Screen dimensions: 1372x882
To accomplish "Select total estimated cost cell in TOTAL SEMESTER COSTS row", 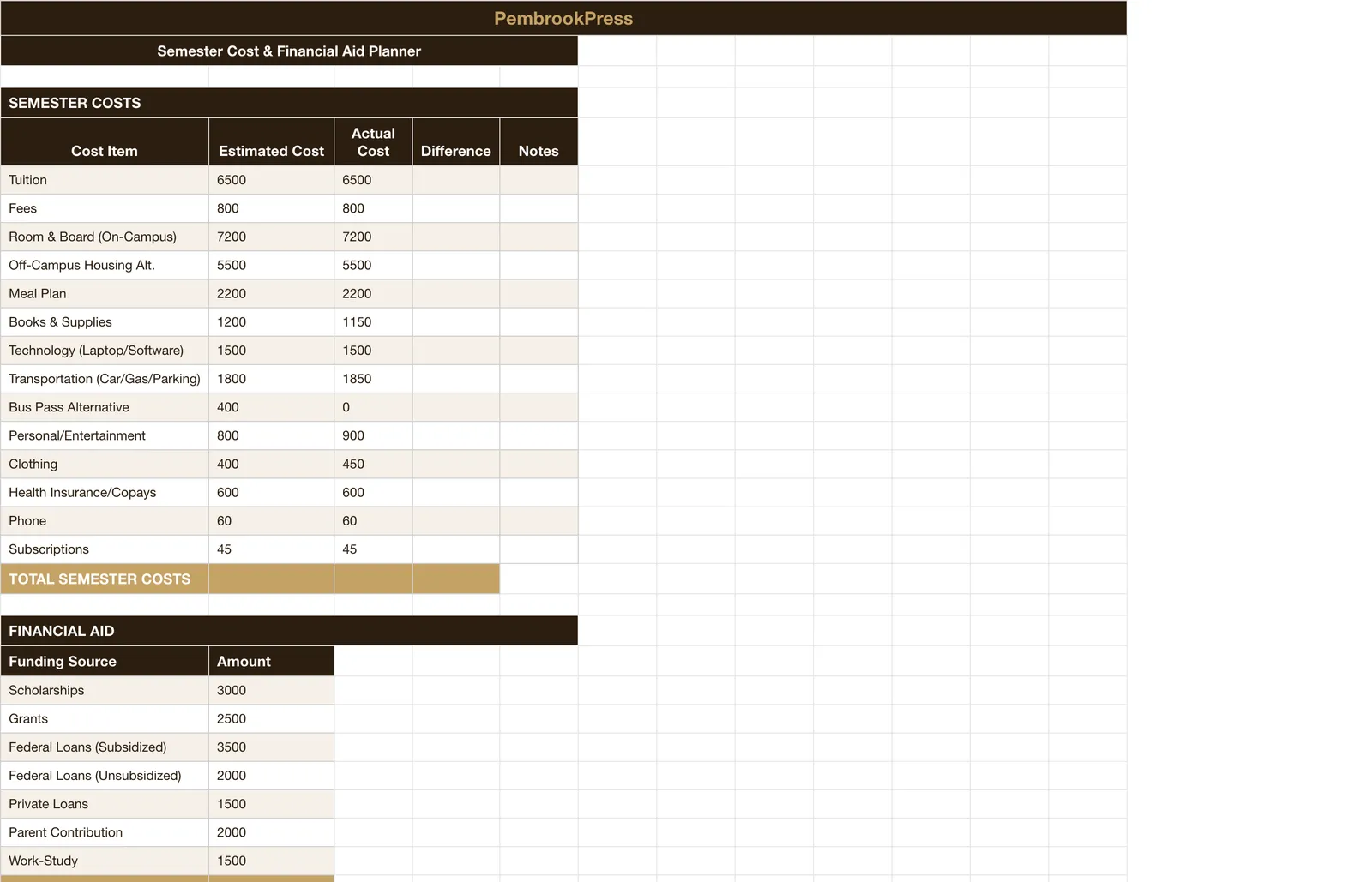I will (x=271, y=579).
